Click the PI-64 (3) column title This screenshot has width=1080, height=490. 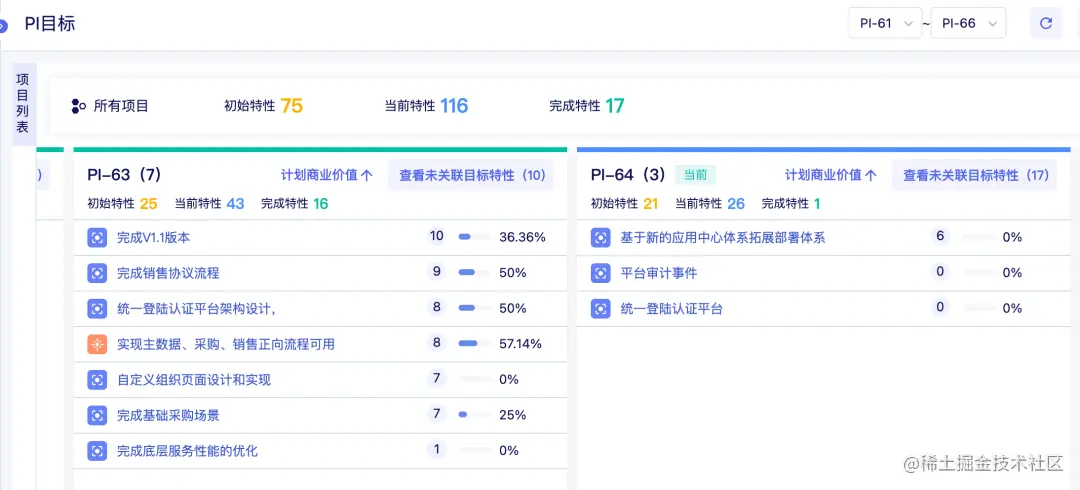click(628, 174)
